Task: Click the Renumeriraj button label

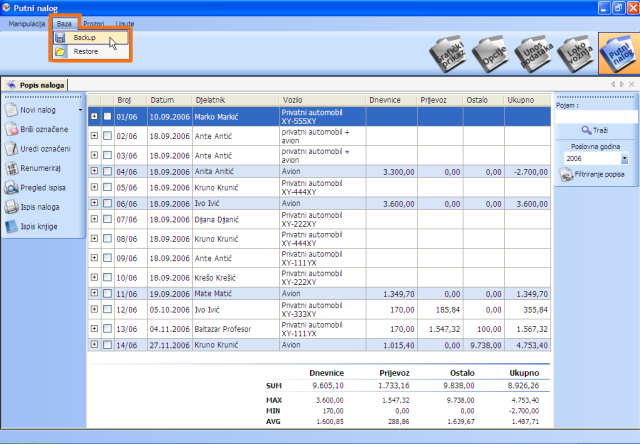Action: (40, 168)
